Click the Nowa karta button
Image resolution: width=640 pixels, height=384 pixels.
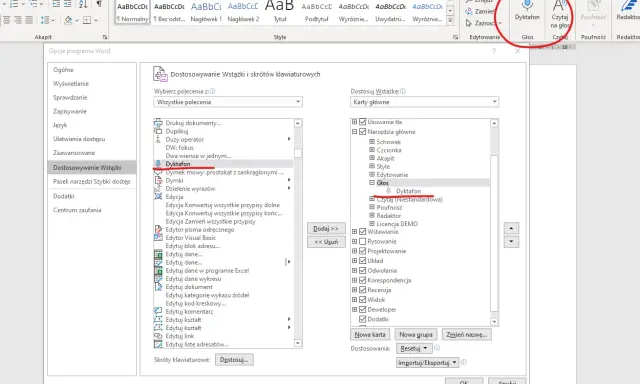370,335
